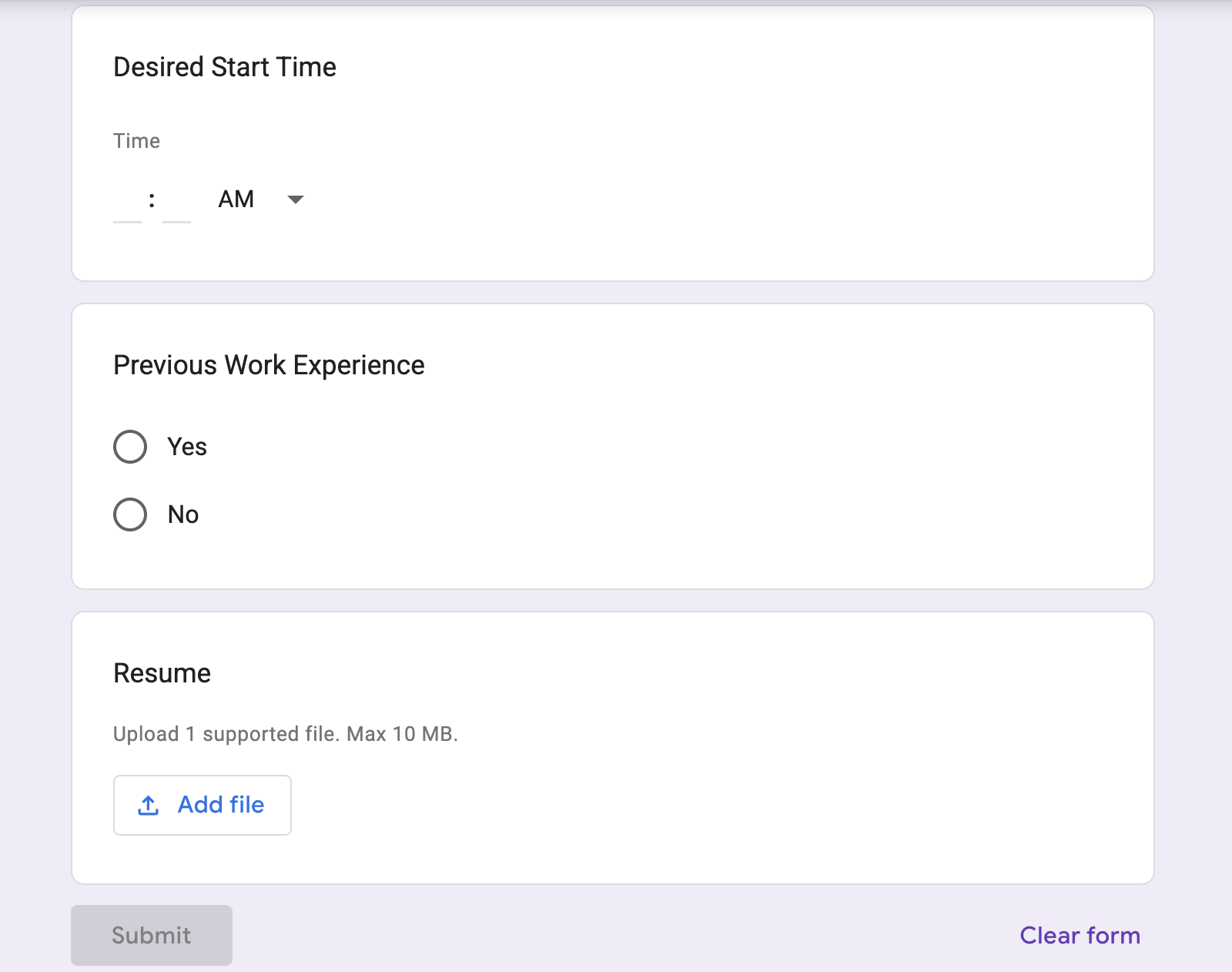The width and height of the screenshot is (1232, 972).
Task: Click the upload file size note text
Action: click(285, 734)
